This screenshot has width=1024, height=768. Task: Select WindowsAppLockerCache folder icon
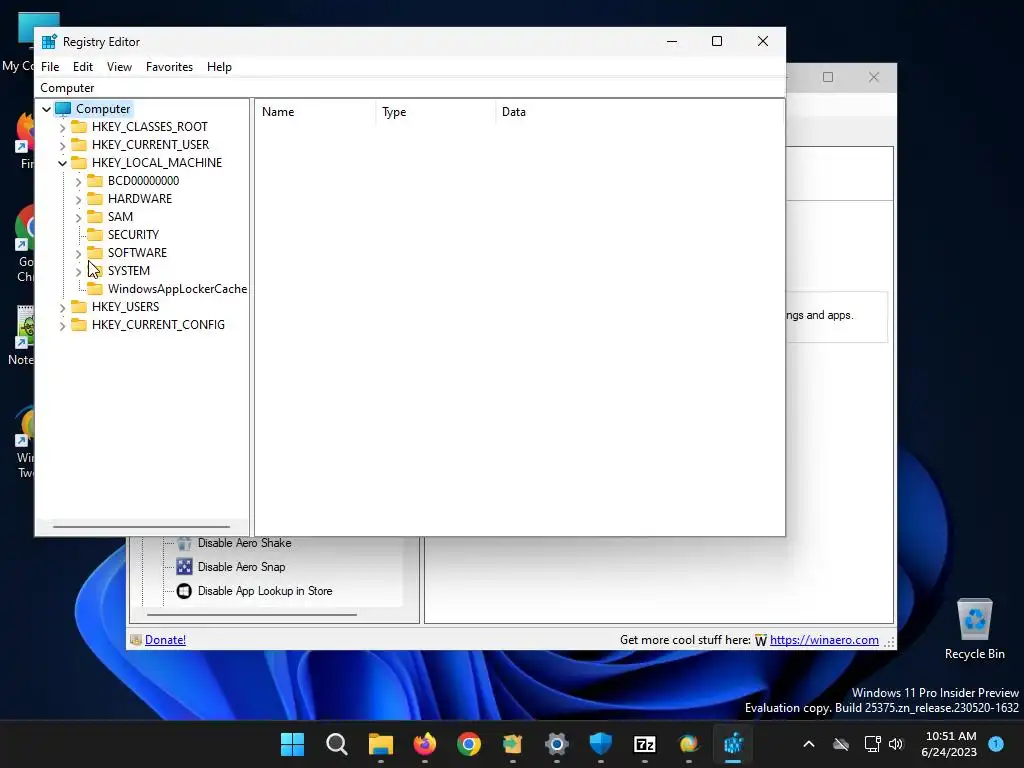[x=95, y=288]
